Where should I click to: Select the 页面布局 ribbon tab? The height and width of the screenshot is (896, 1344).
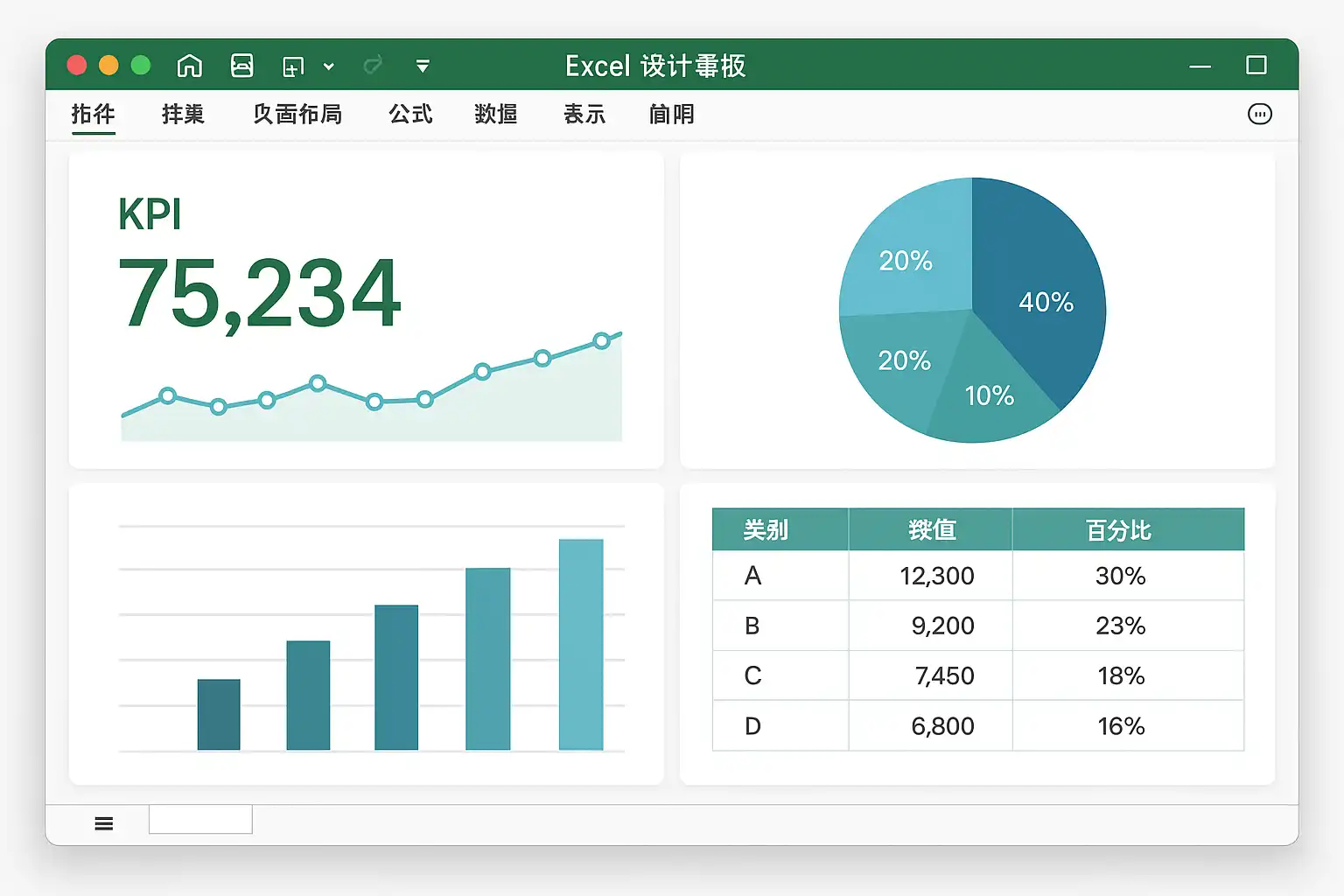297,115
